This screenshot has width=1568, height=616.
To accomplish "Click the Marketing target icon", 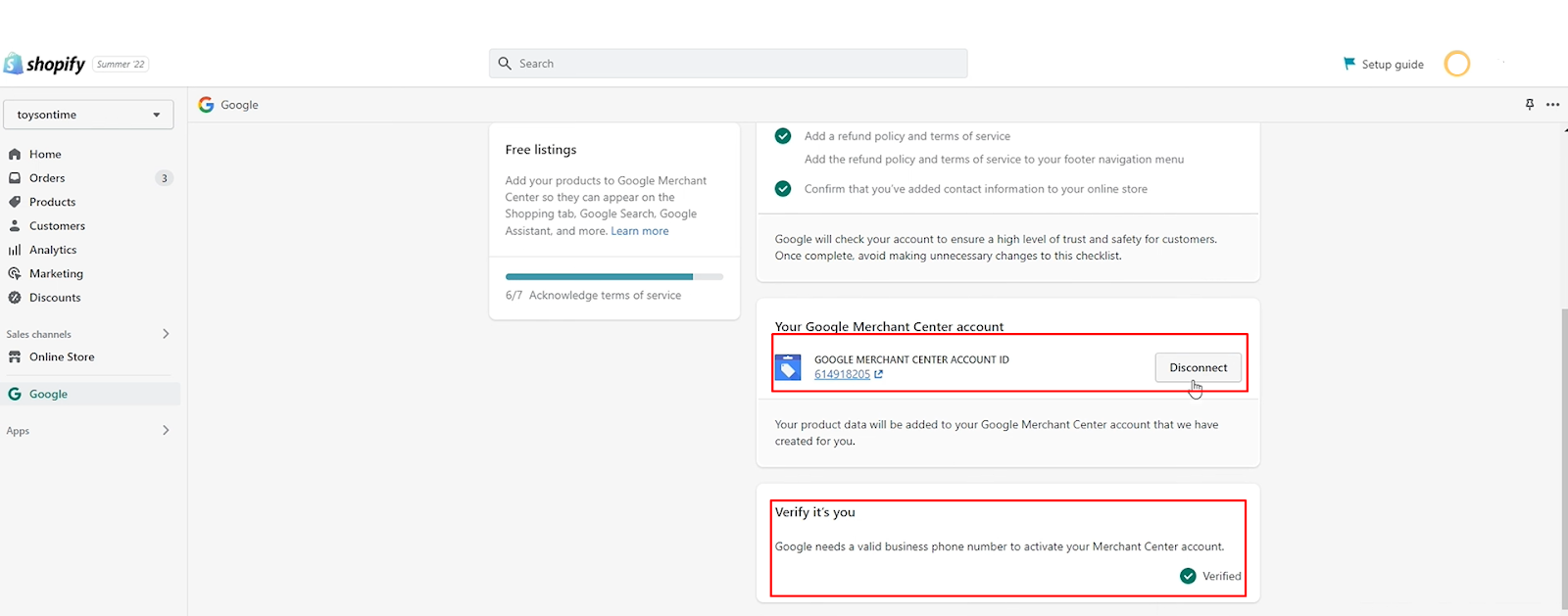I will (15, 274).
